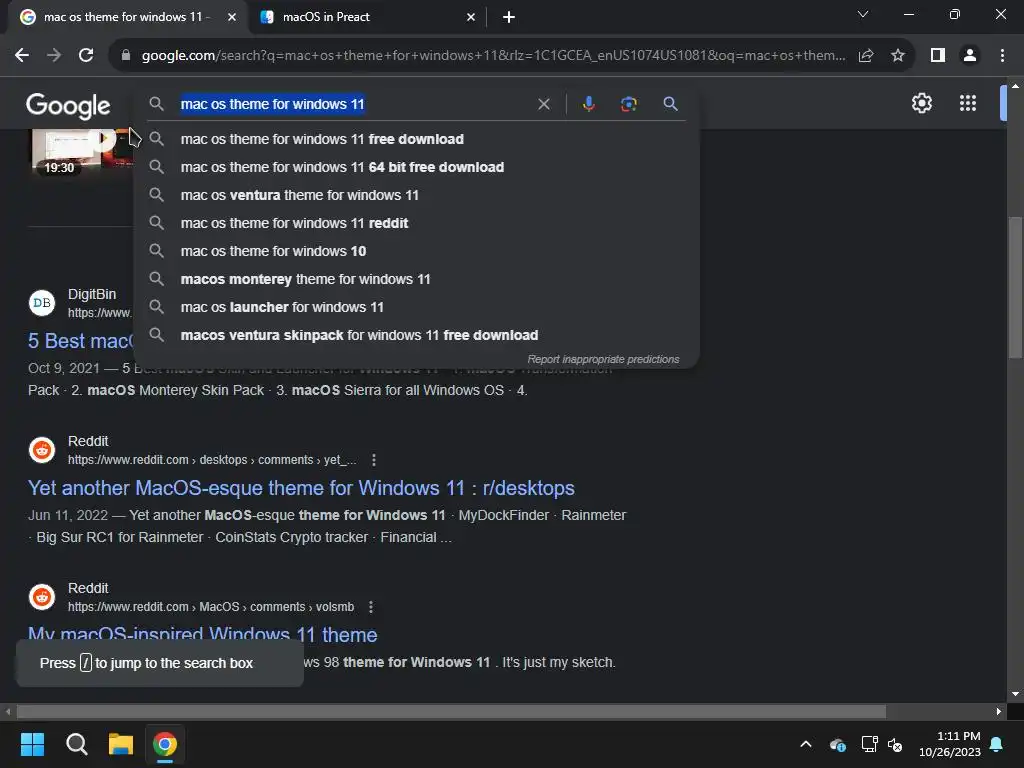Select the windows 10 theme suggestion
Screen dimensions: 1024x768
click(x=416, y=251)
